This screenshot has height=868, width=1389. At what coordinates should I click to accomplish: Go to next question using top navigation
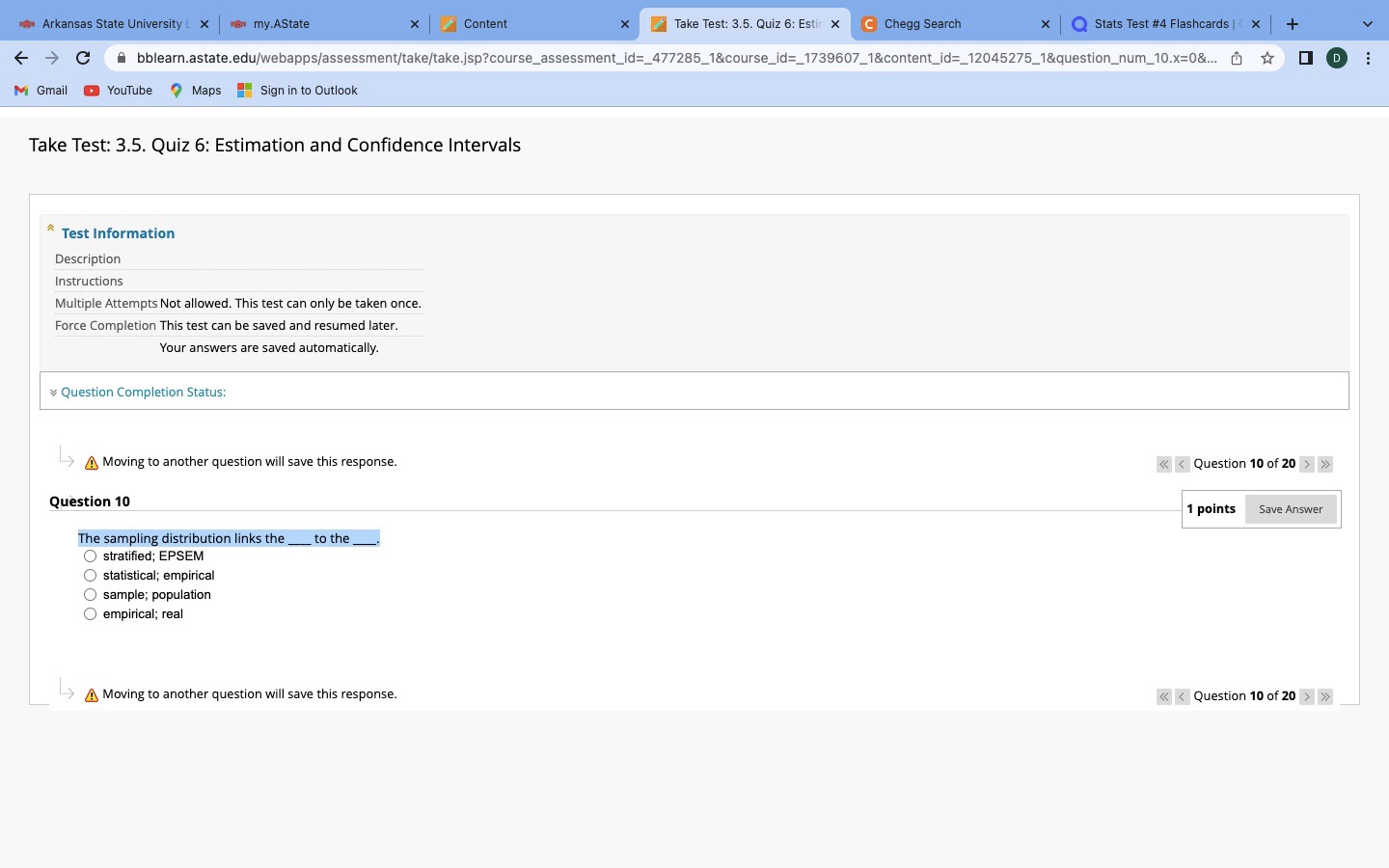pyautogui.click(x=1307, y=464)
